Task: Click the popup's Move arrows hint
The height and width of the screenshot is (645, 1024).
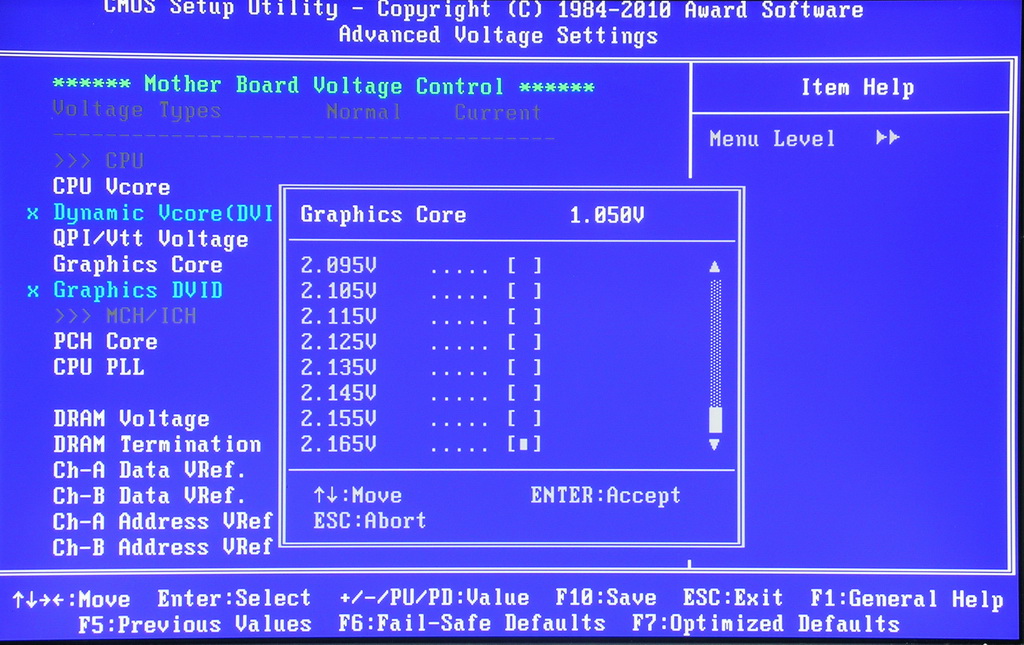Action: tap(357, 496)
